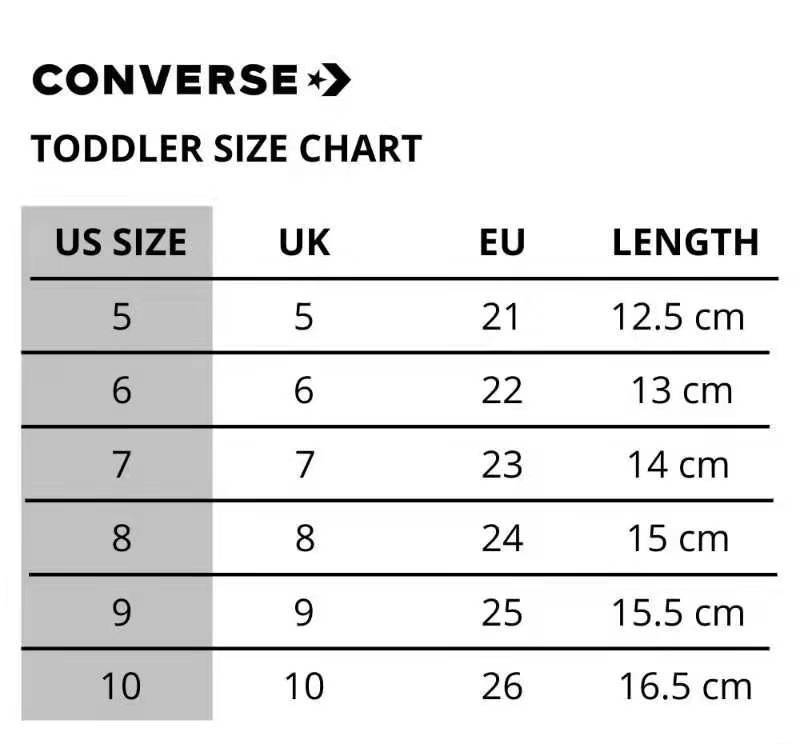Click the 12.5 cm length value
The width and height of the screenshot is (800, 744).
[678, 317]
